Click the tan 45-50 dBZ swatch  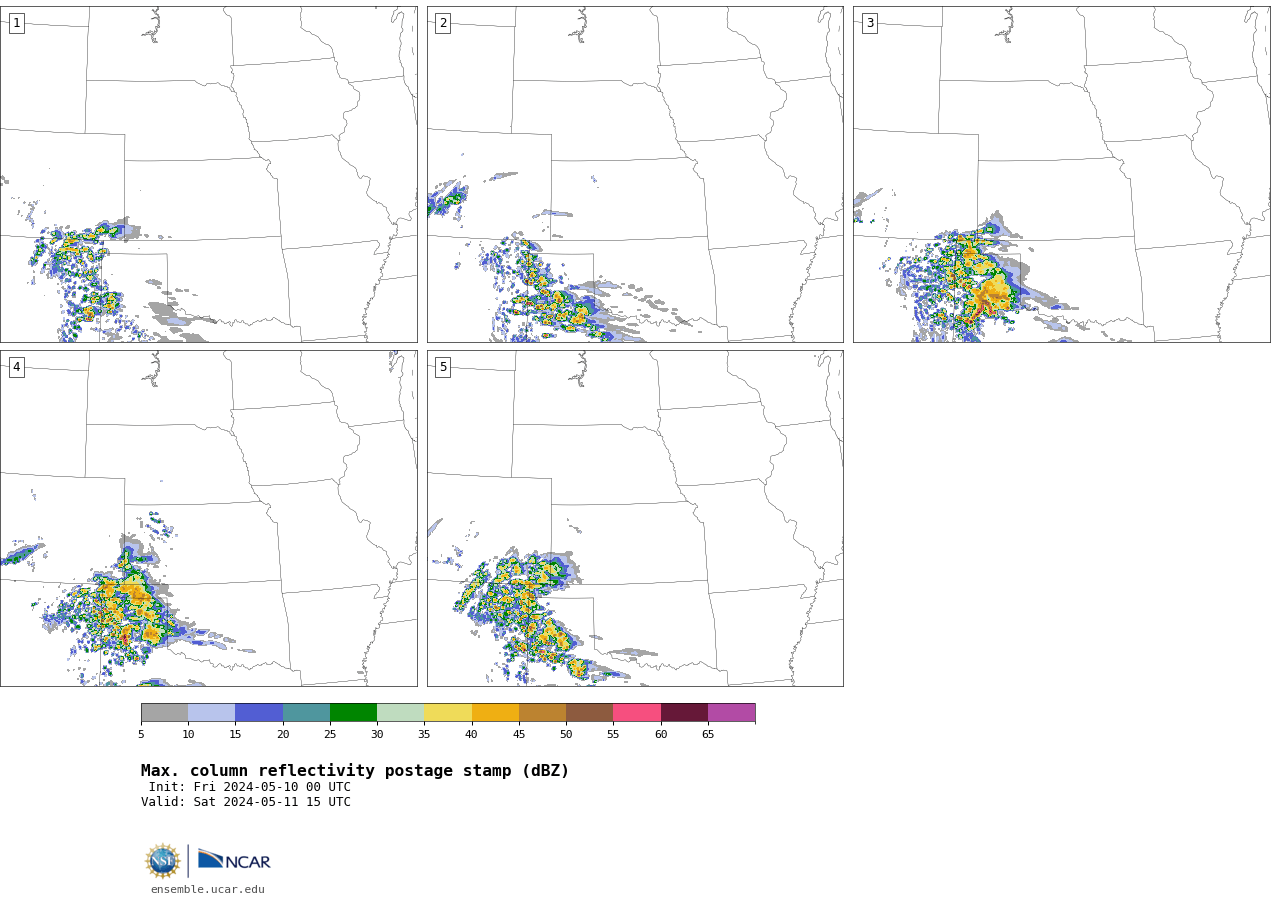tap(542, 712)
